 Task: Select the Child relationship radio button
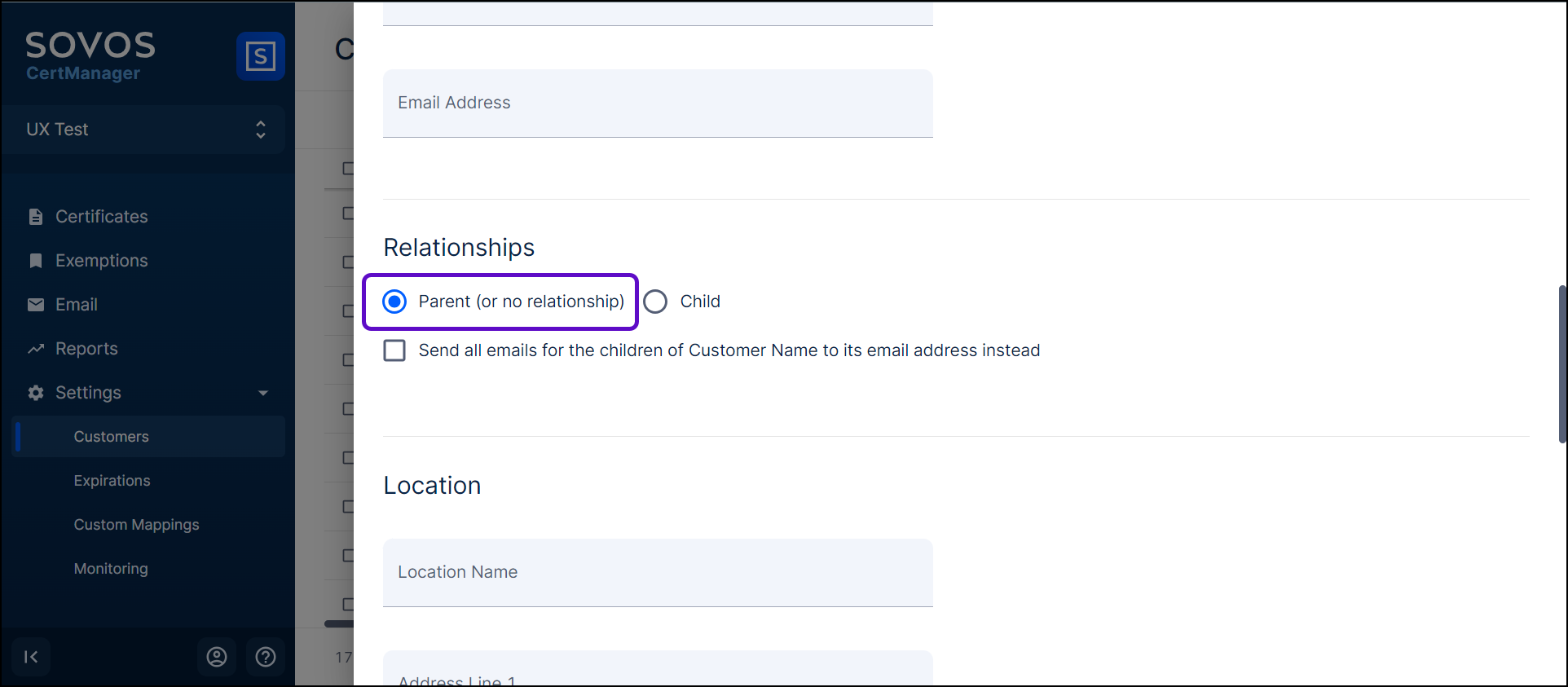pyautogui.click(x=655, y=302)
